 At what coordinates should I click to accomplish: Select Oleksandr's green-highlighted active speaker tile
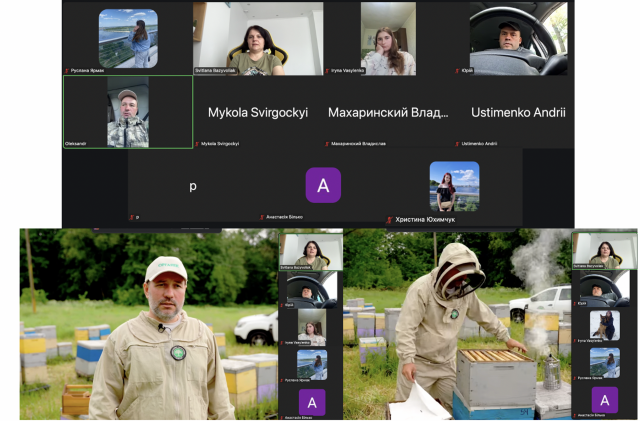coord(128,112)
